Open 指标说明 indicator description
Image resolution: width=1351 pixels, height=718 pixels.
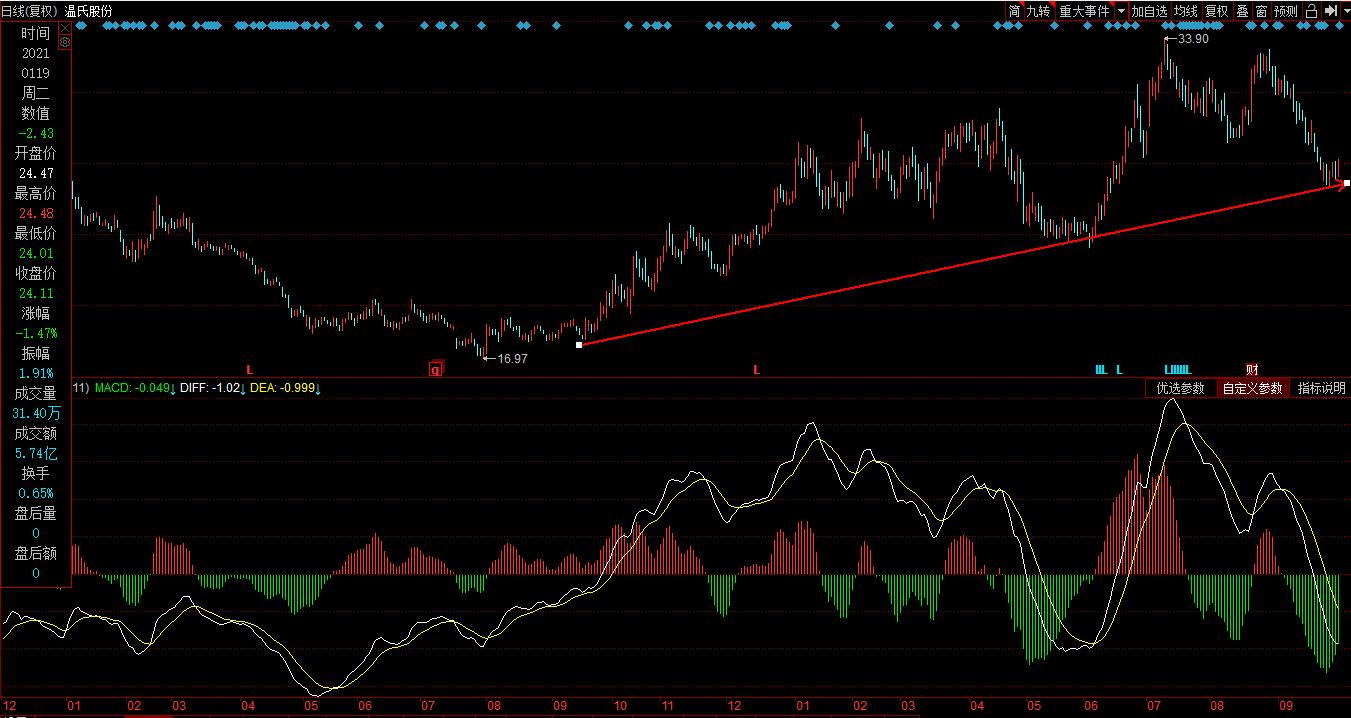[1321, 388]
